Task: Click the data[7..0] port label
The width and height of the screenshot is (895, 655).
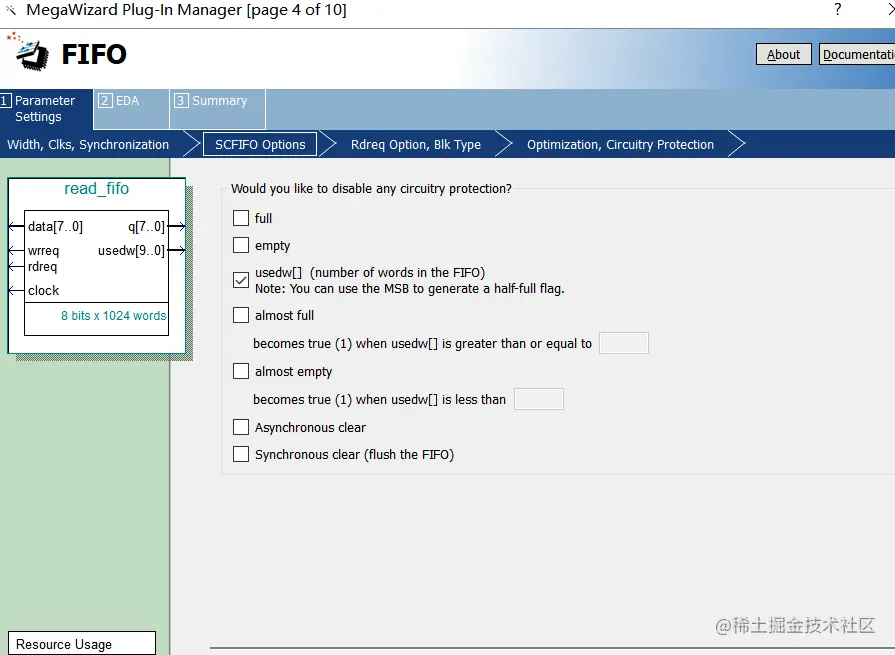Action: (55, 227)
